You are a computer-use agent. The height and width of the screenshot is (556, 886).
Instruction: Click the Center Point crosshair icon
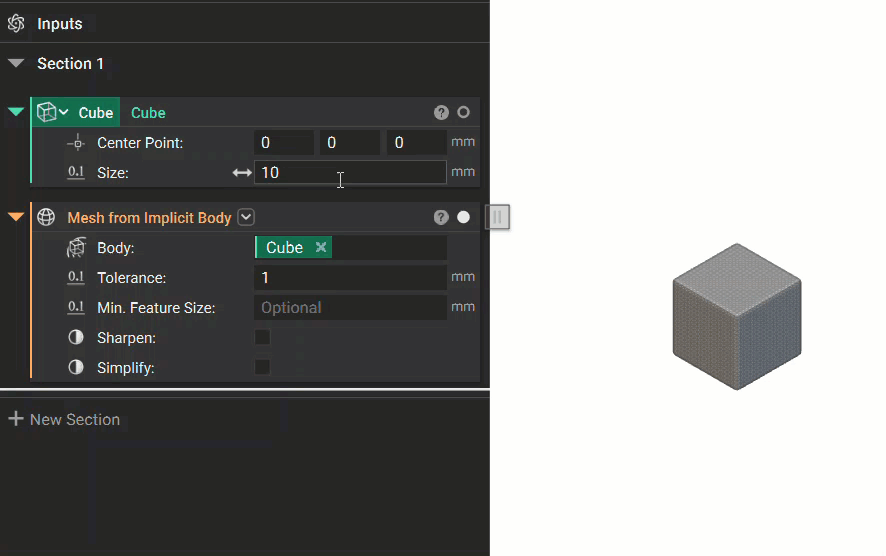[x=76, y=143]
